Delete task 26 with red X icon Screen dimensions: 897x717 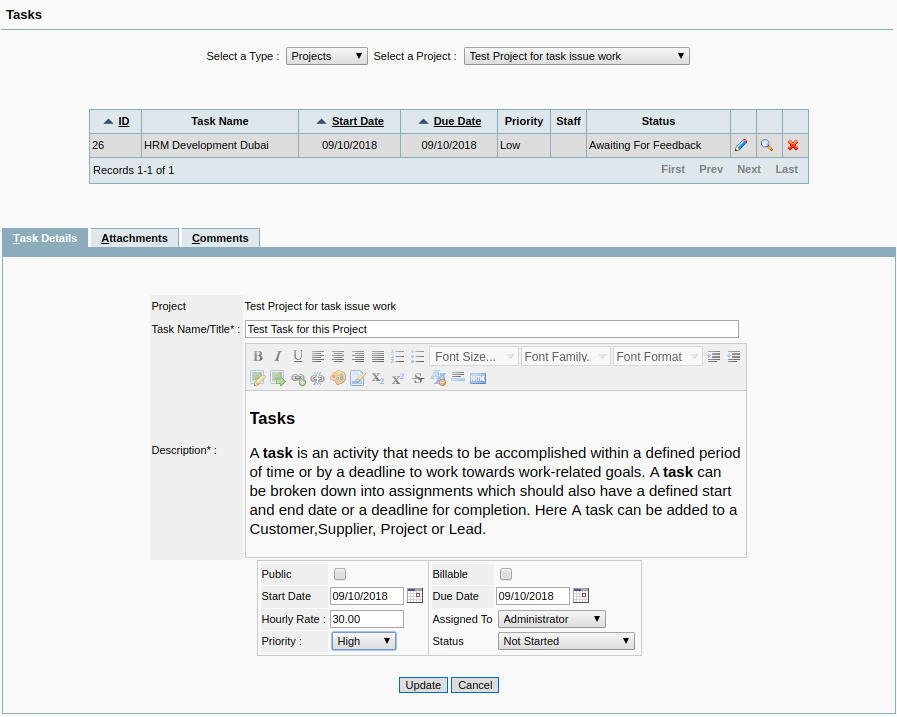pyautogui.click(x=793, y=145)
